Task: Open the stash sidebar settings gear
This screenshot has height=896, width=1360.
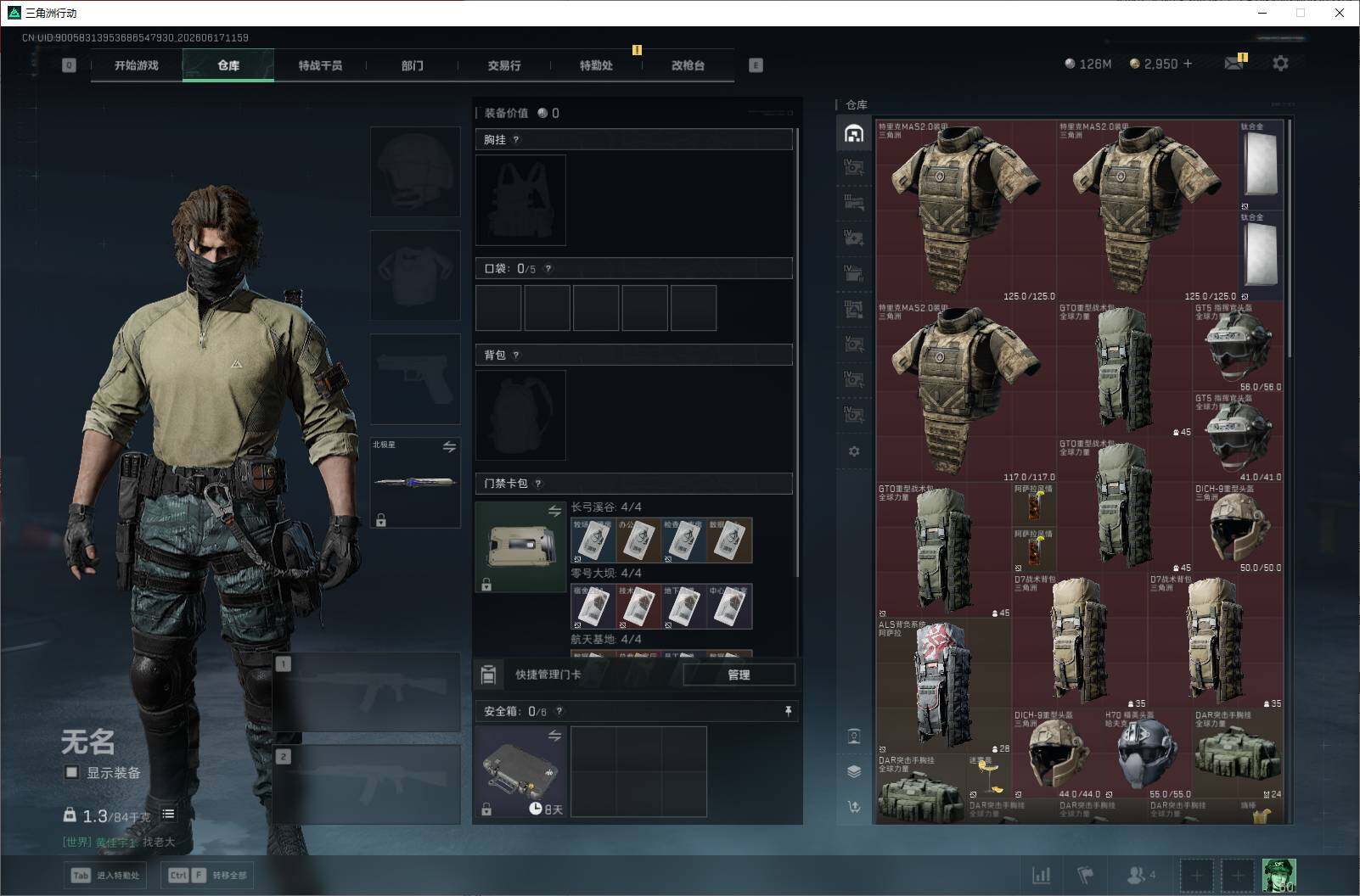Action: tap(854, 451)
